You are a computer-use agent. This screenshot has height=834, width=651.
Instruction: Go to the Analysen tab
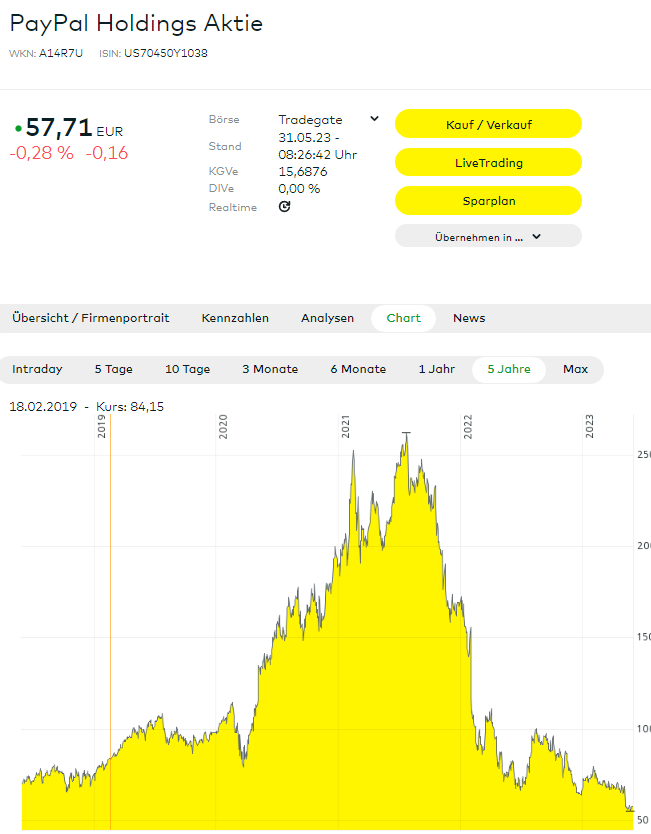(x=327, y=318)
